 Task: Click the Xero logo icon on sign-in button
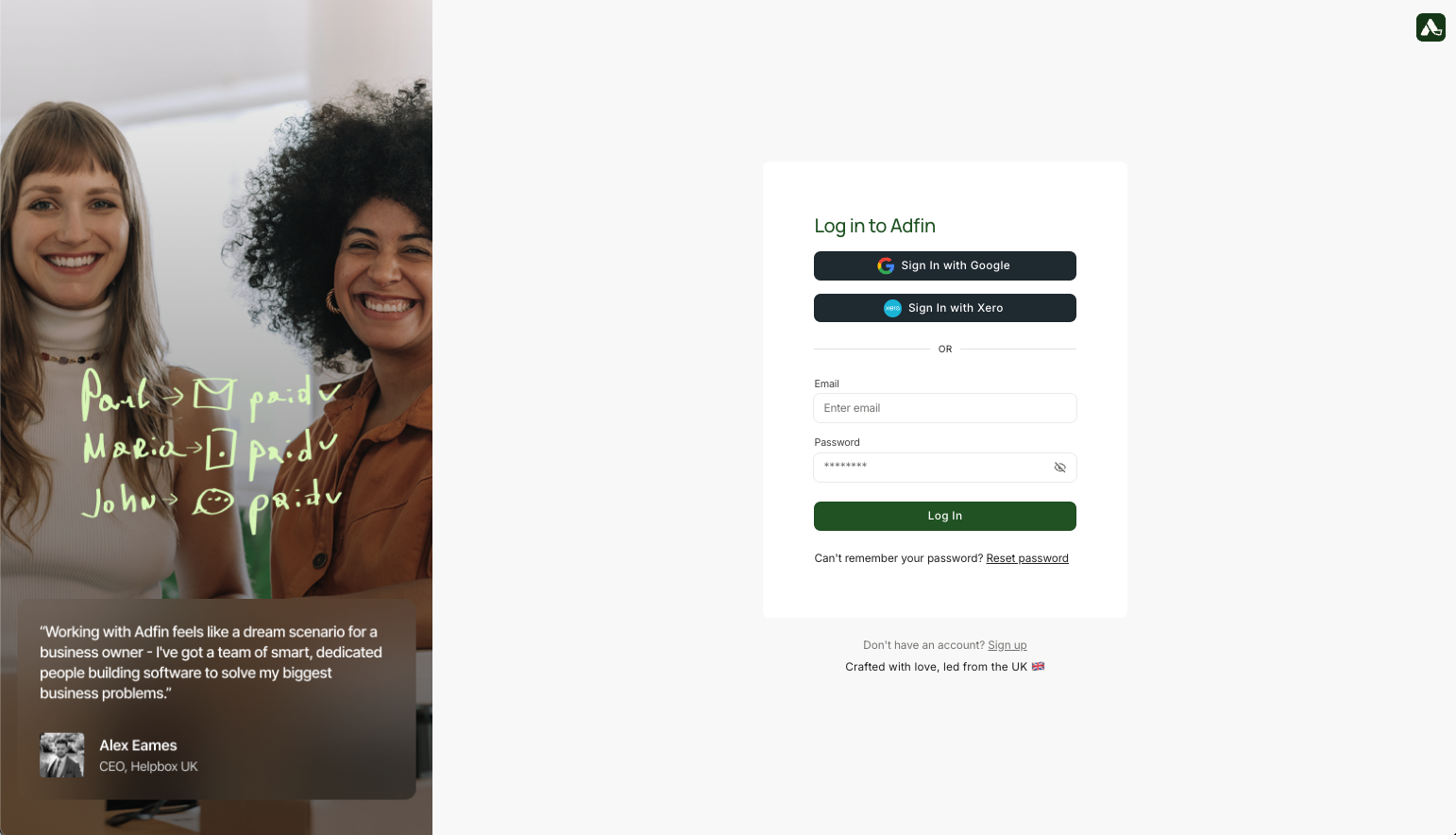point(892,308)
